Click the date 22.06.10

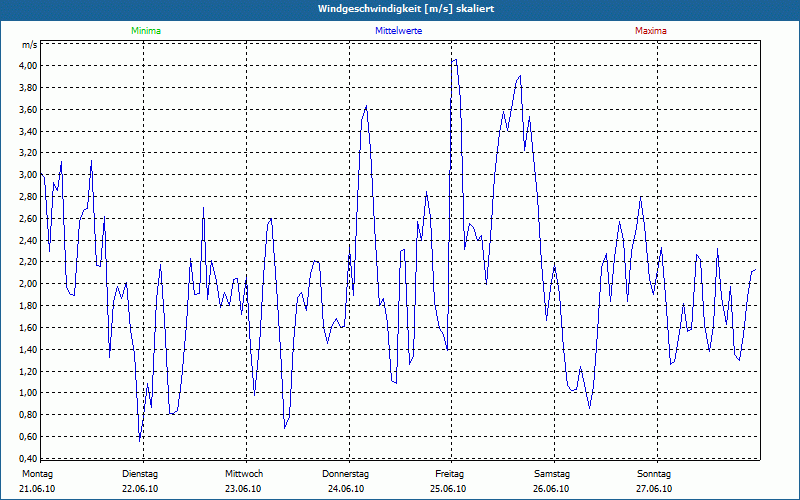(140, 489)
